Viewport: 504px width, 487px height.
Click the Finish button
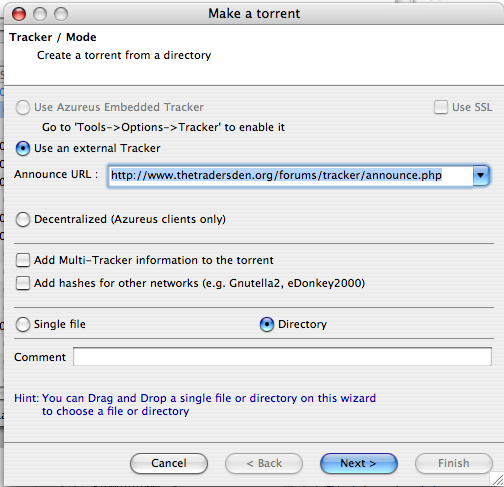[x=454, y=463]
